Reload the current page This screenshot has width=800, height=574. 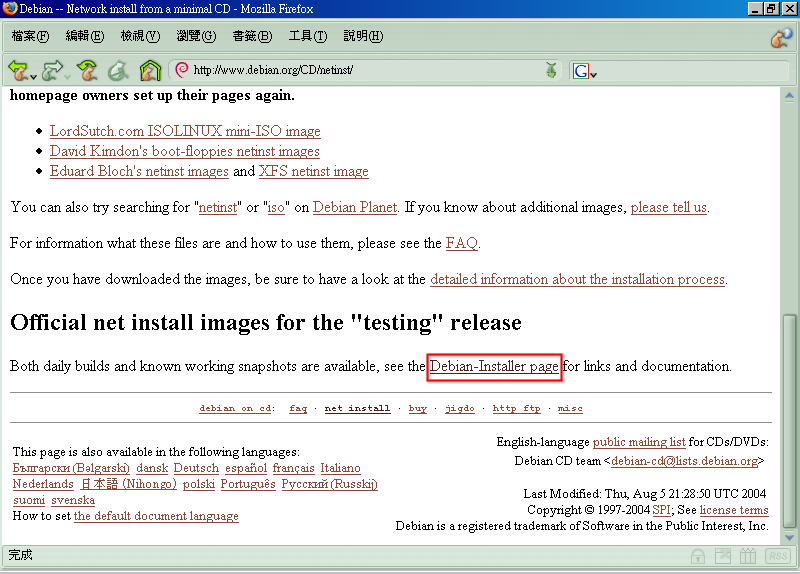point(87,71)
